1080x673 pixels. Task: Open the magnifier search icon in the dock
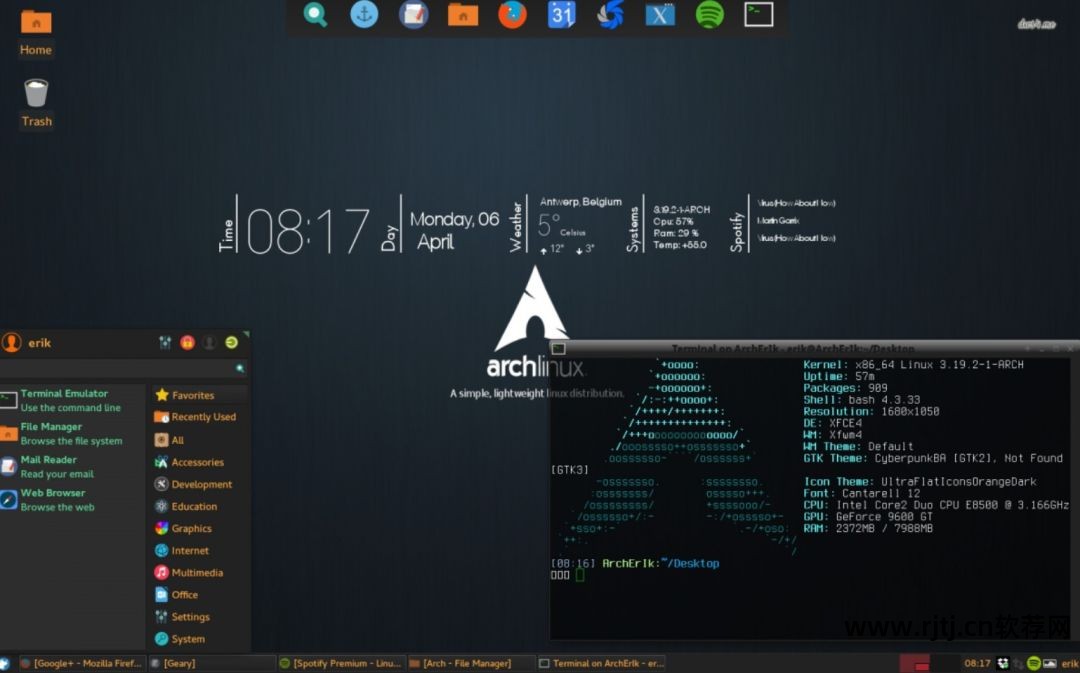coord(315,14)
